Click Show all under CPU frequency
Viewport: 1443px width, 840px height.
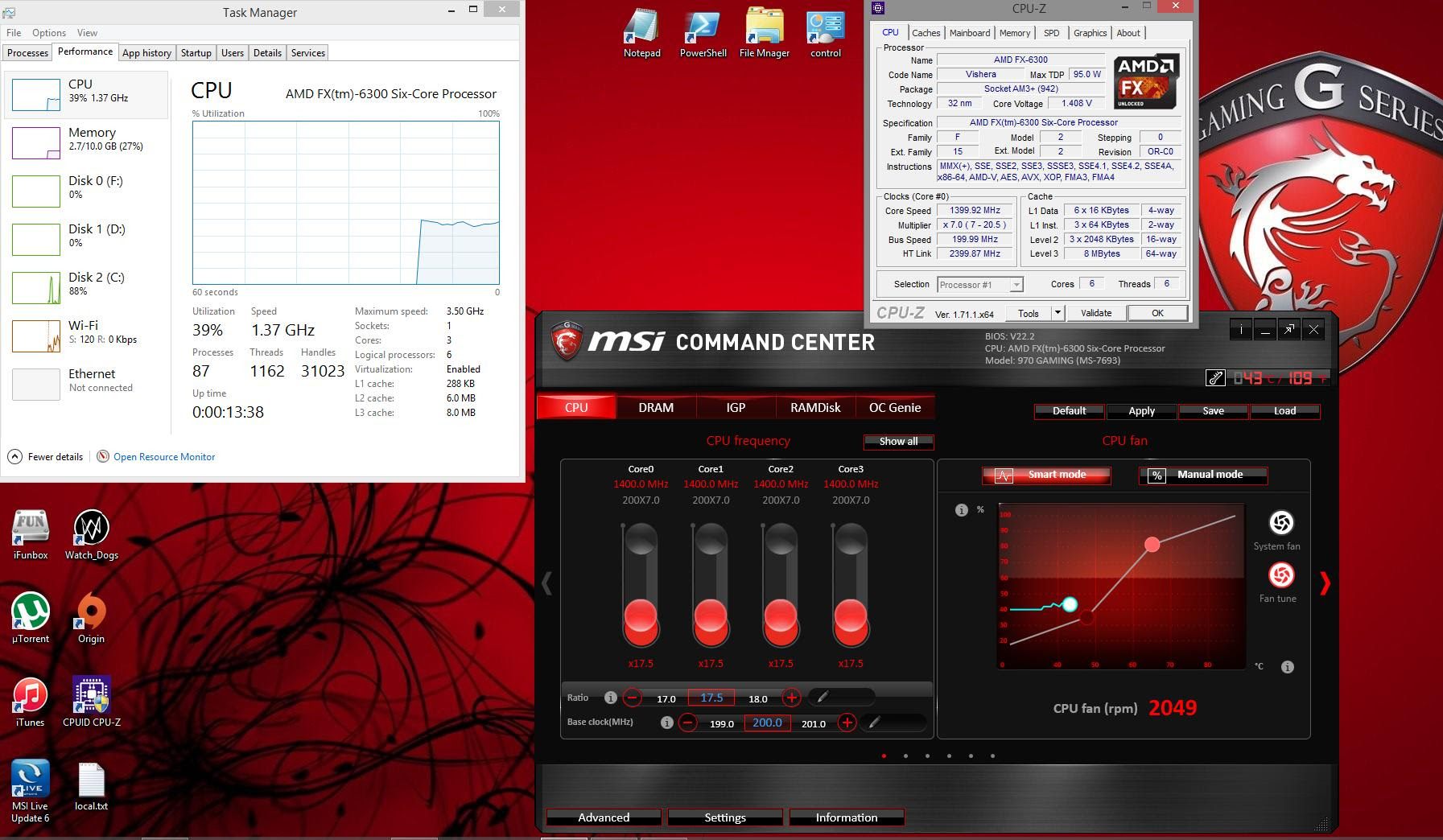898,442
